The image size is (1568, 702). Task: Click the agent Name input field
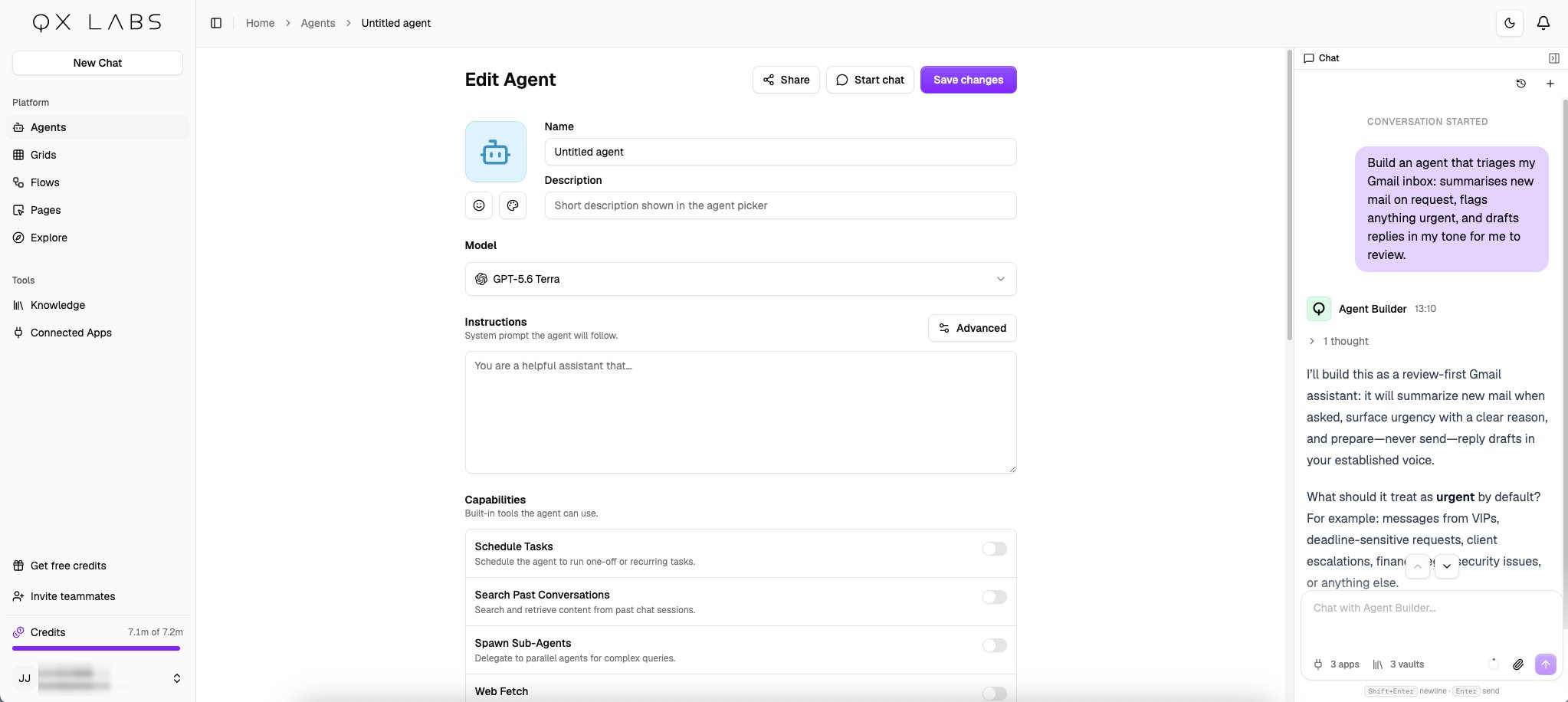coord(780,152)
